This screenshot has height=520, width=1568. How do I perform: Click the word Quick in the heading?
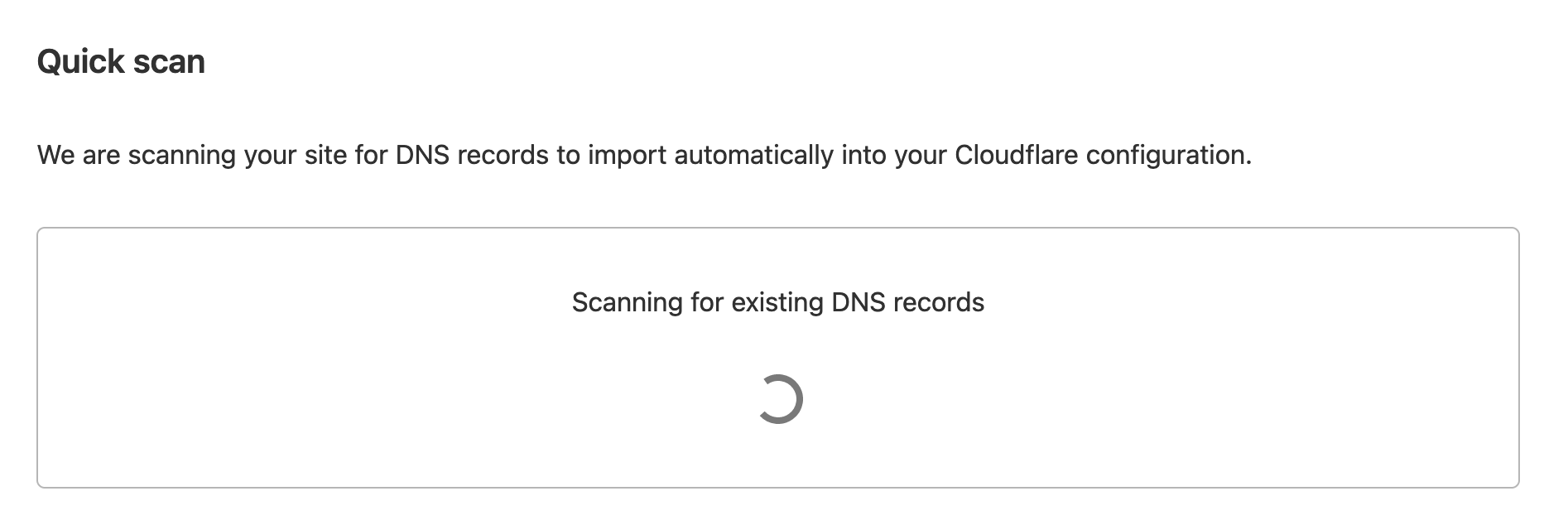(79, 62)
